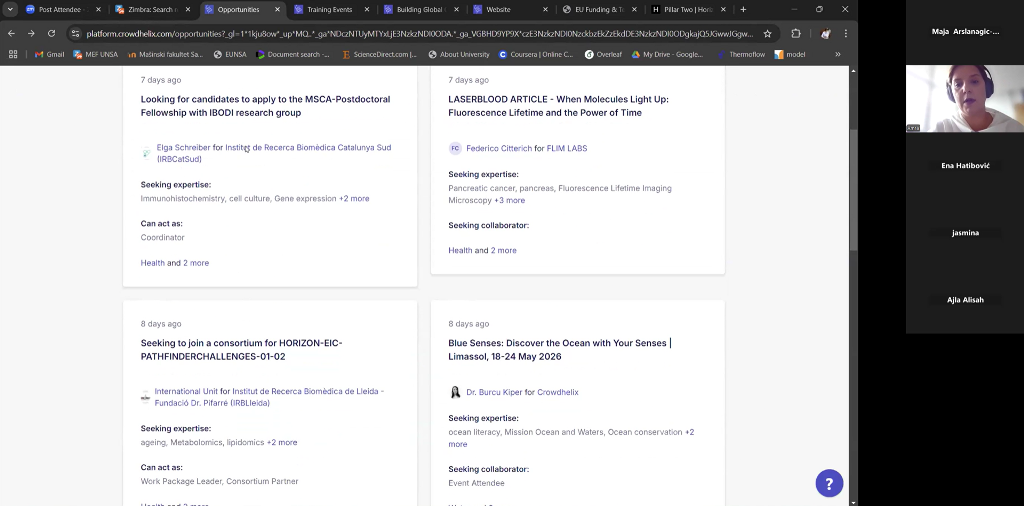Viewport: 1024px width, 506px height.
Task: Click the page vertical scrollbar thumb
Action: [x=853, y=189]
